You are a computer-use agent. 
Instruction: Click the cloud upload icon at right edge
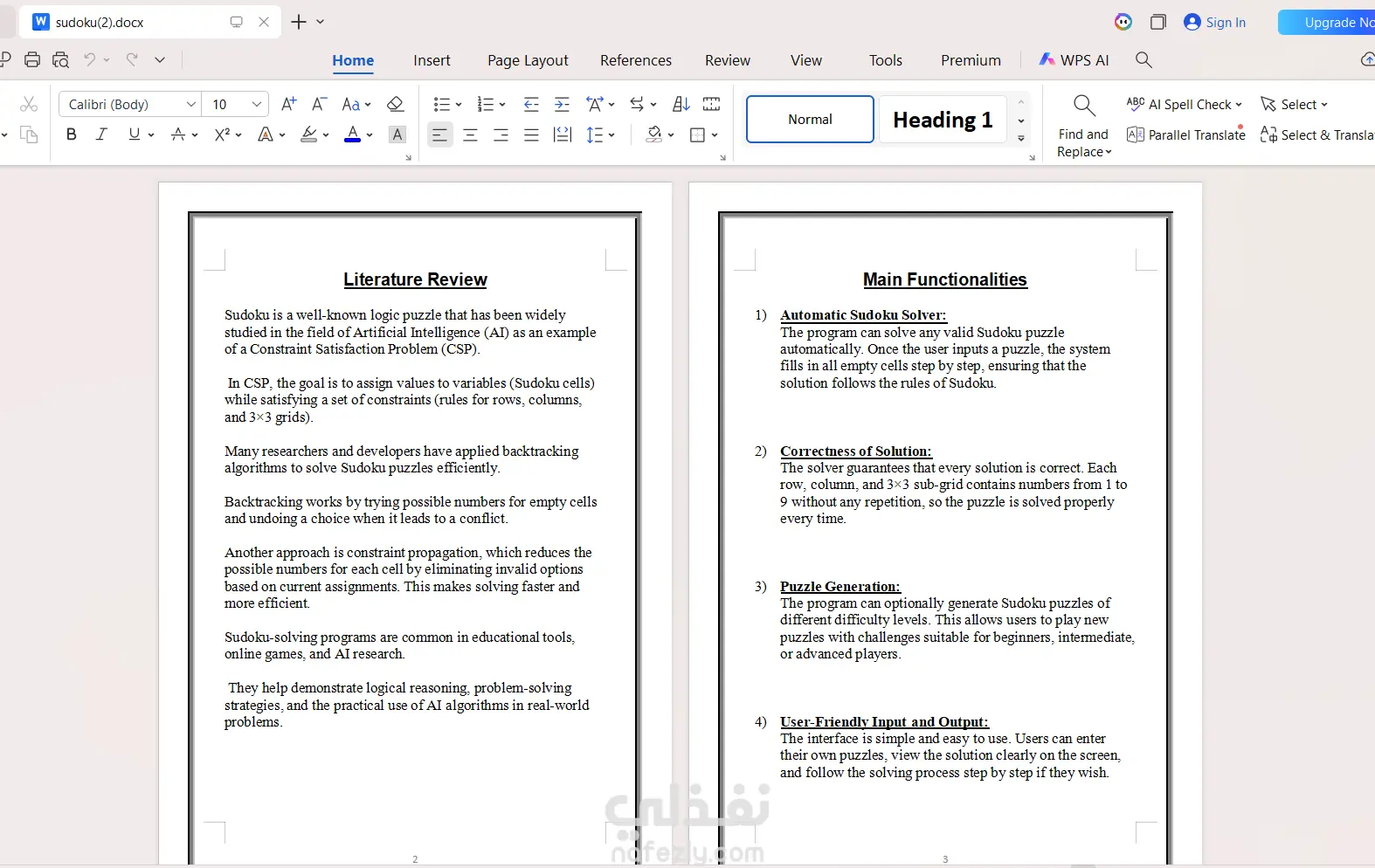1368,59
